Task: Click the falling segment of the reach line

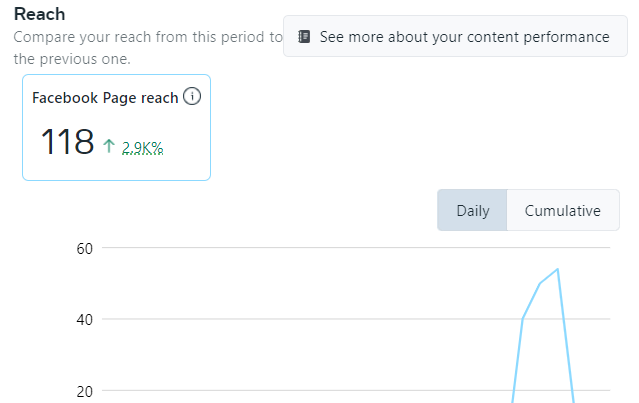Action: pyautogui.click(x=566, y=340)
